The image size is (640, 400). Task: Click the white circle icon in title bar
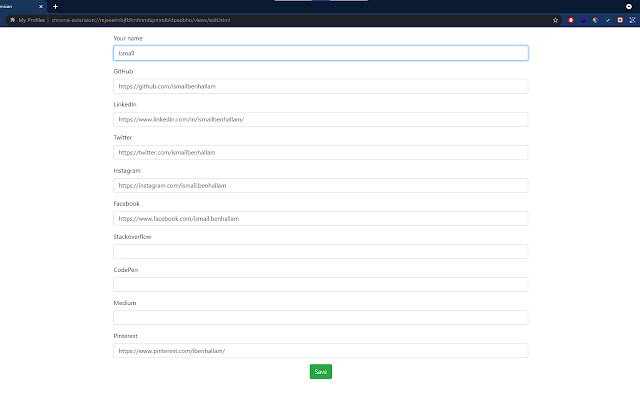[x=629, y=7]
